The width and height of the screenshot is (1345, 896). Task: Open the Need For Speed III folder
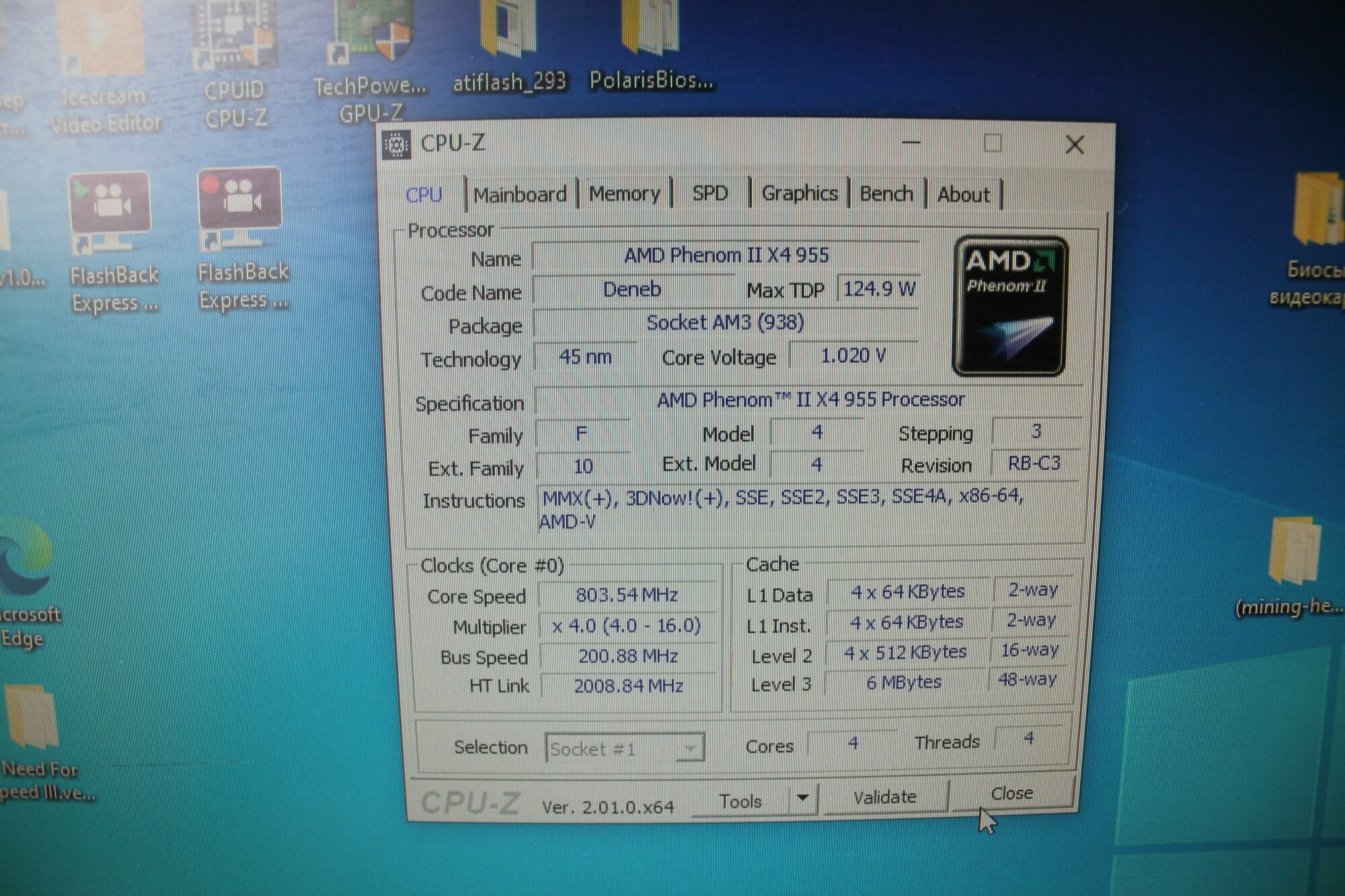pos(32,717)
